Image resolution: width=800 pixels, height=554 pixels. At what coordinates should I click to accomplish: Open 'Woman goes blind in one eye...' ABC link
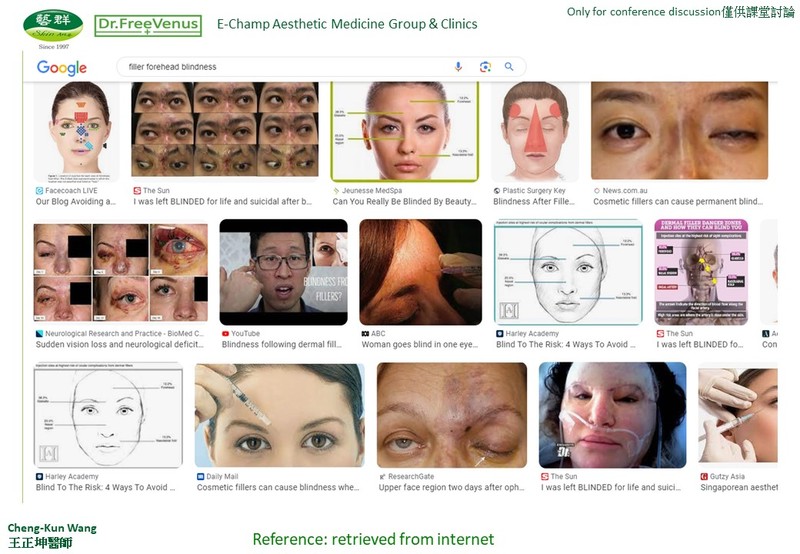click(x=420, y=344)
